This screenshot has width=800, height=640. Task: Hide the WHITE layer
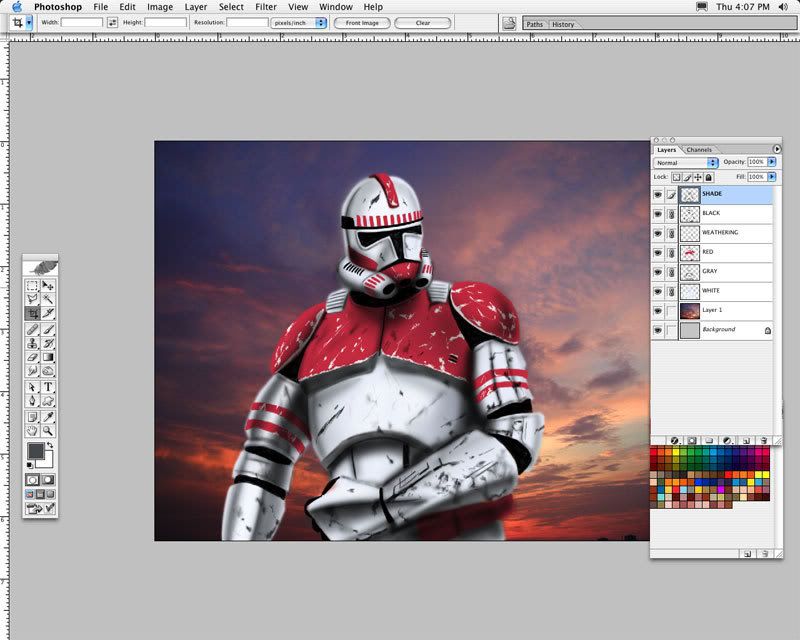click(658, 291)
